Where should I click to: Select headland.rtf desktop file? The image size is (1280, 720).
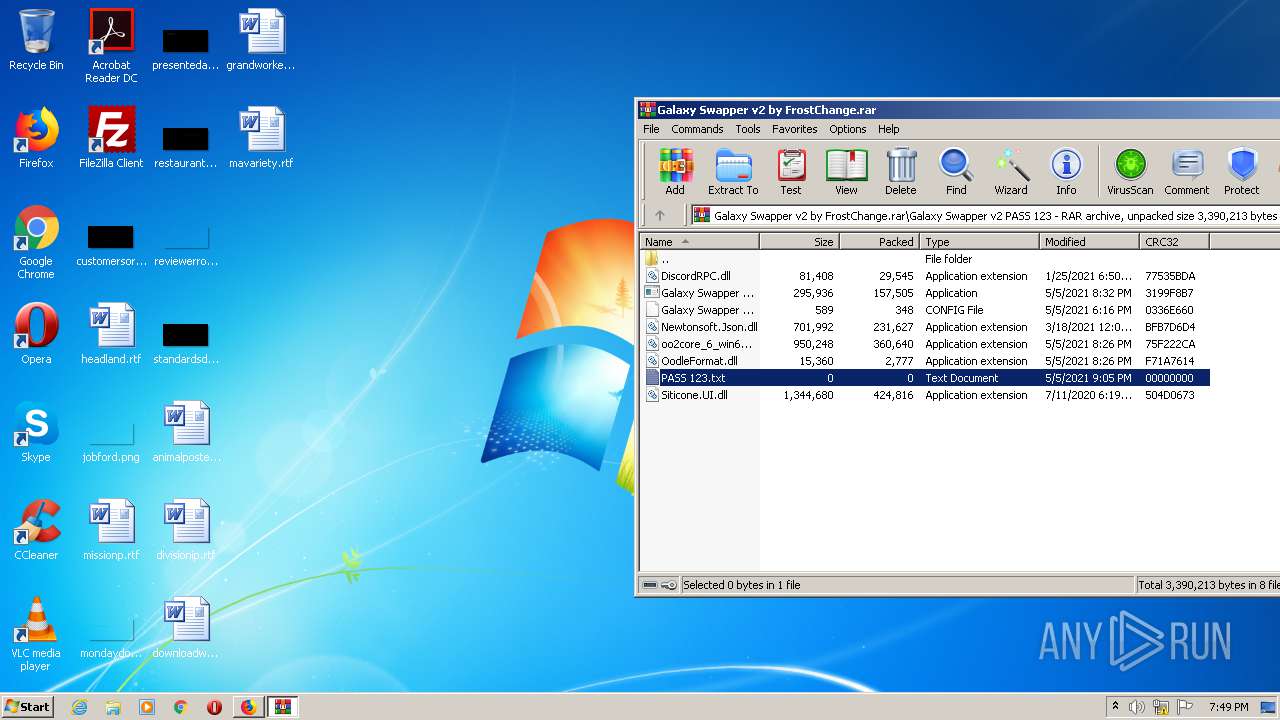click(111, 335)
